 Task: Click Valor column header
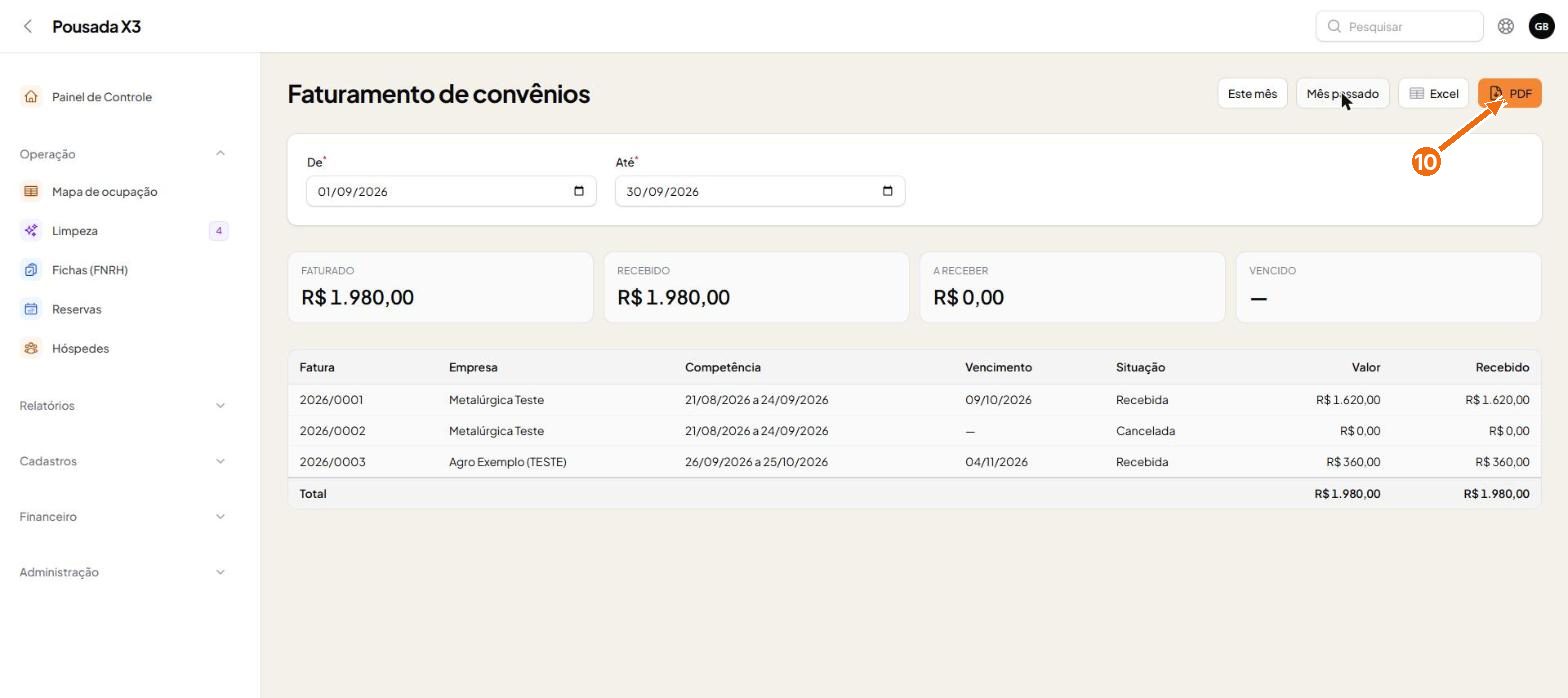click(1365, 367)
